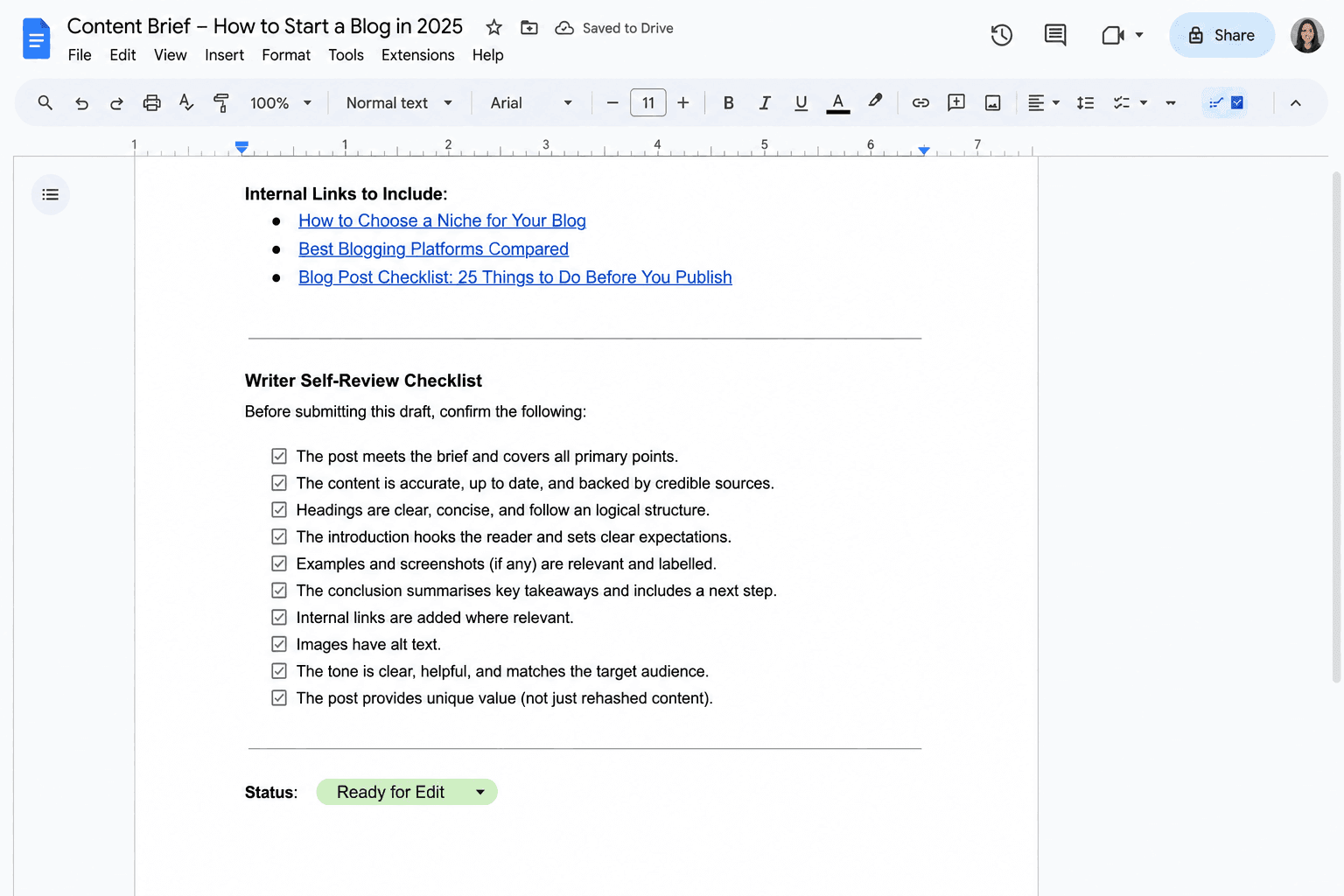Open the Tools menu
Viewport: 1344px width, 896px height.
point(346,55)
